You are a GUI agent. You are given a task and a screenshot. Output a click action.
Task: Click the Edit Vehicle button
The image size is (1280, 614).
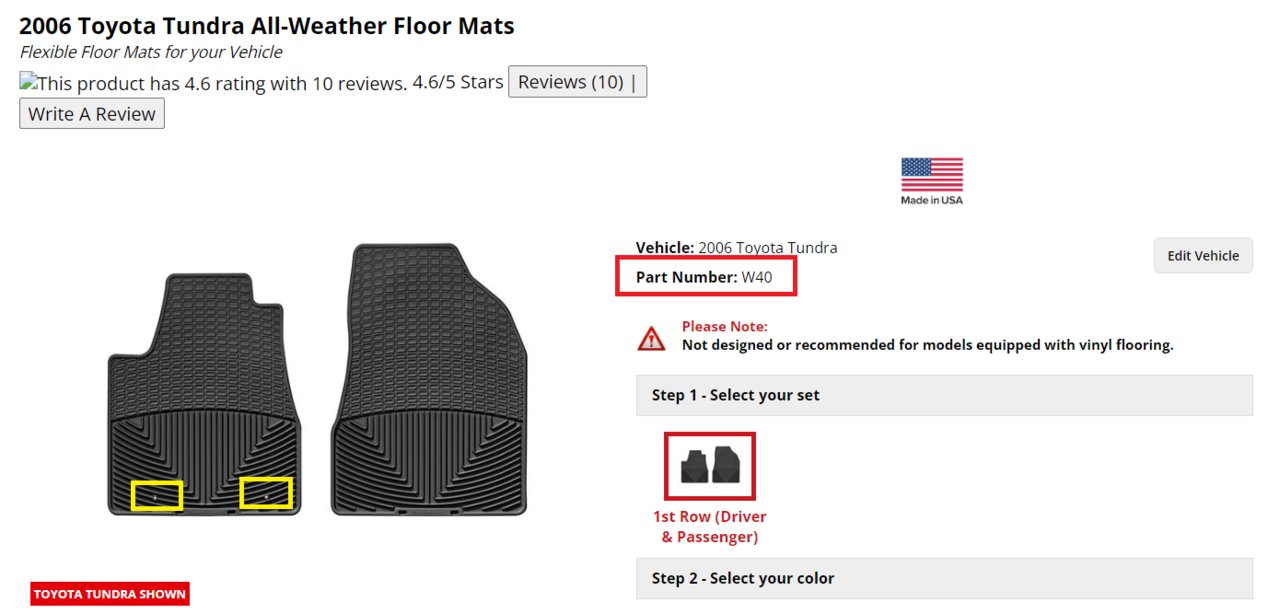click(x=1203, y=255)
